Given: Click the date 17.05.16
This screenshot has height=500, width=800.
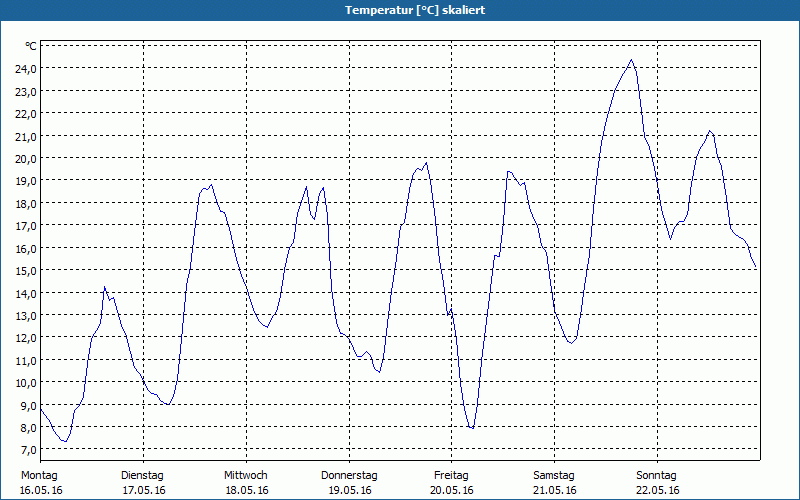Looking at the screenshot, I should point(144,490).
